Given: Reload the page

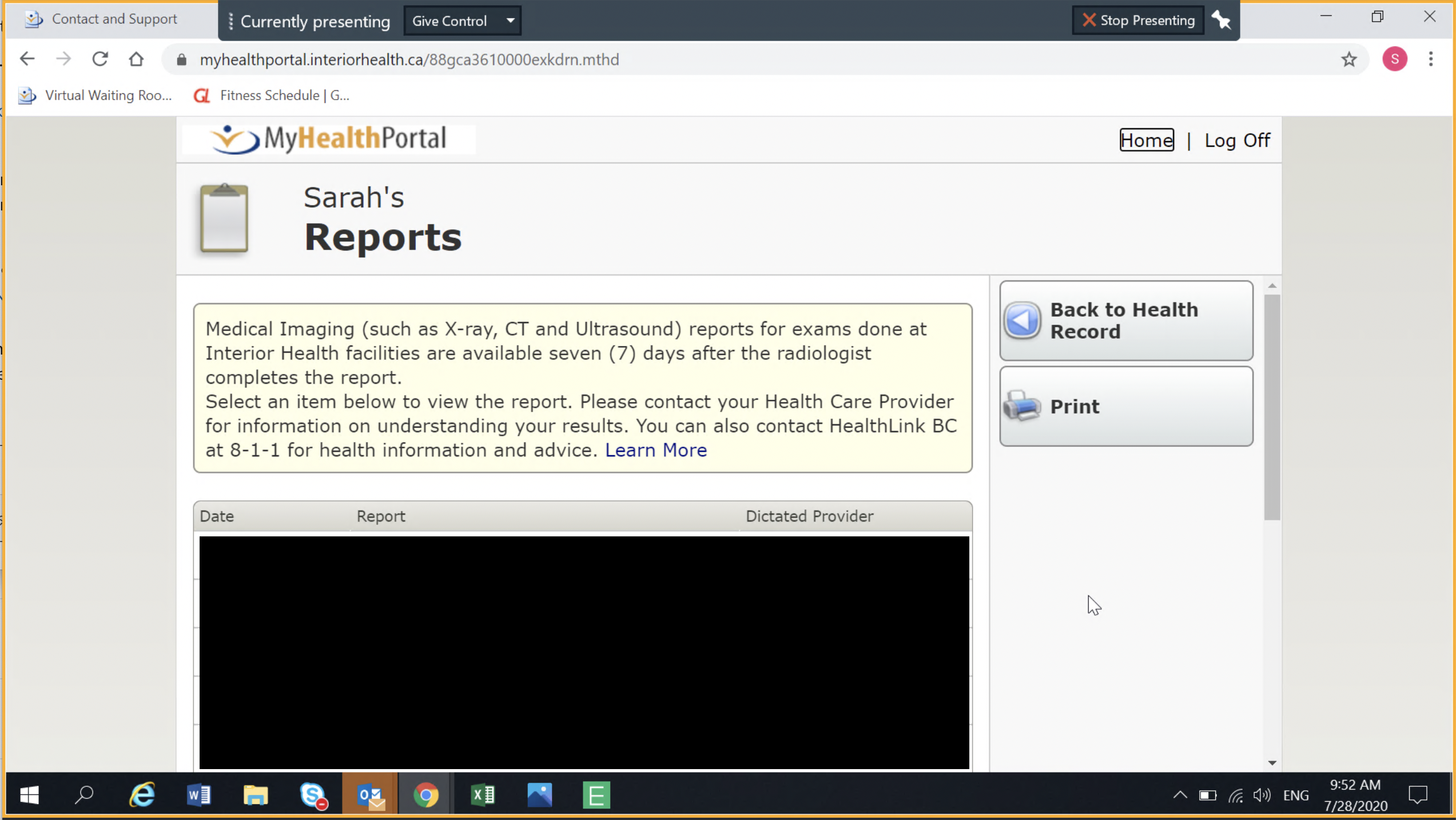Looking at the screenshot, I should point(100,59).
